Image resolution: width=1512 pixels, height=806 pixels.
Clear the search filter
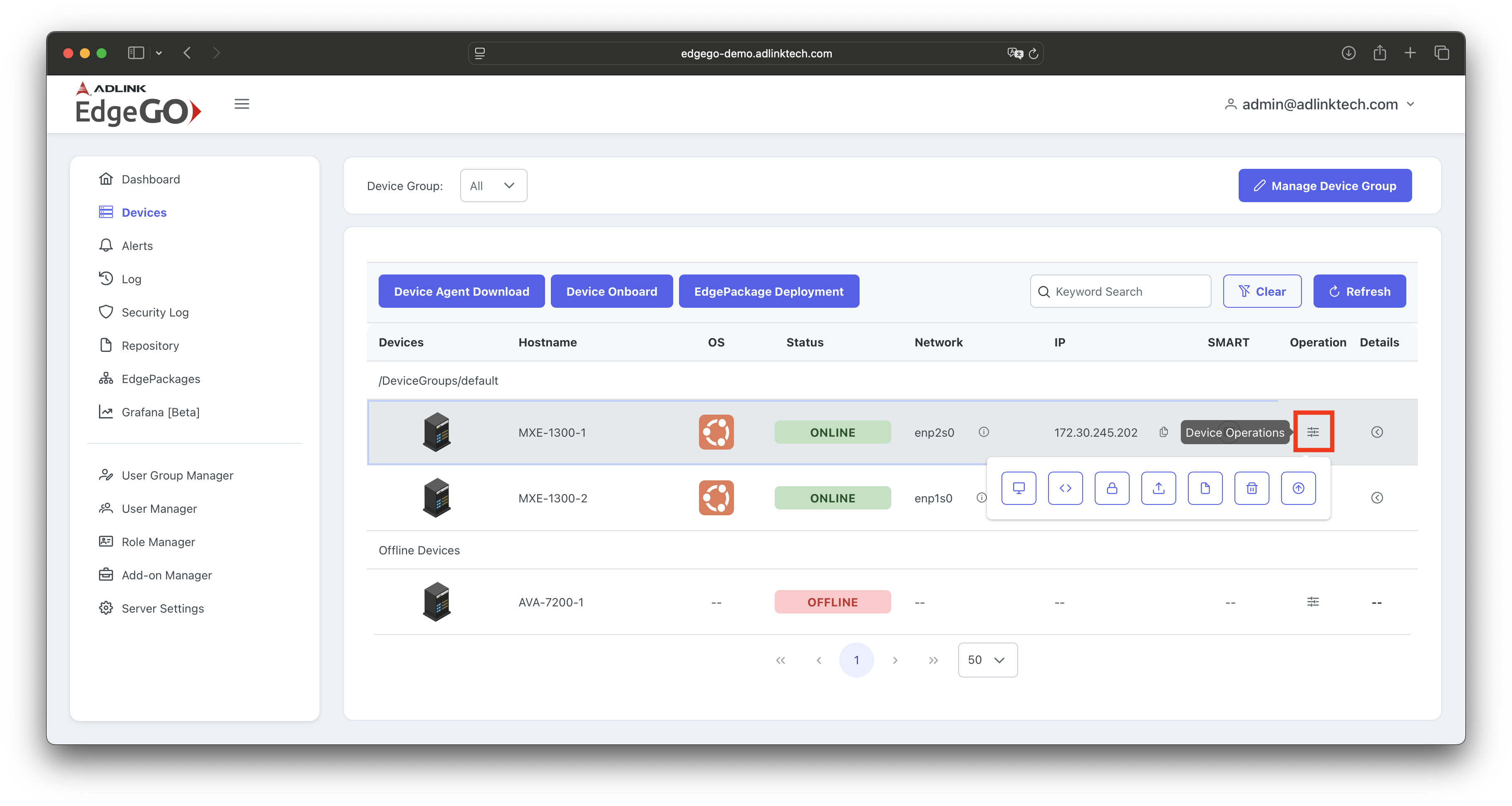click(1262, 291)
